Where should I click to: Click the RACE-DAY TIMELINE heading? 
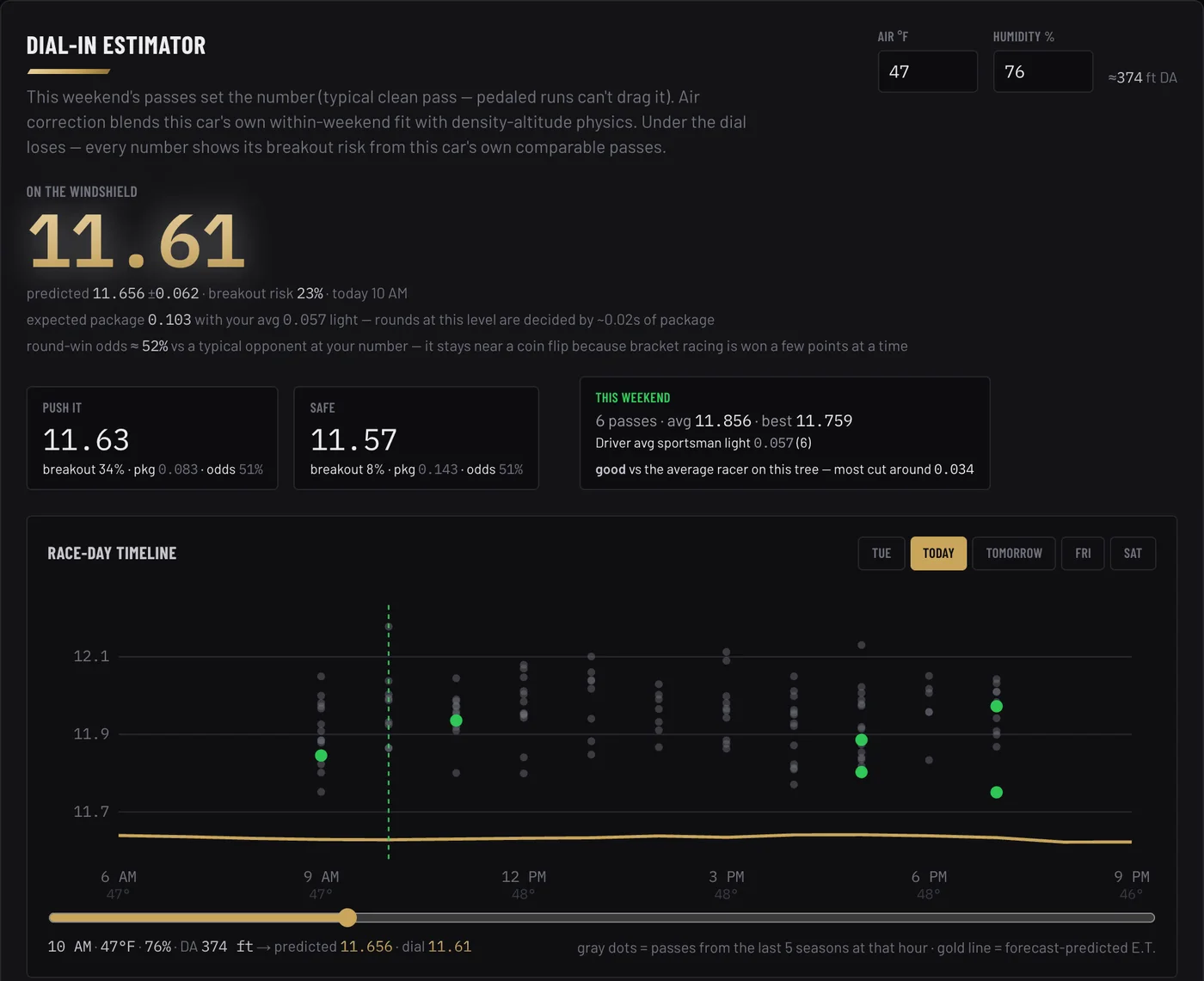(x=112, y=553)
